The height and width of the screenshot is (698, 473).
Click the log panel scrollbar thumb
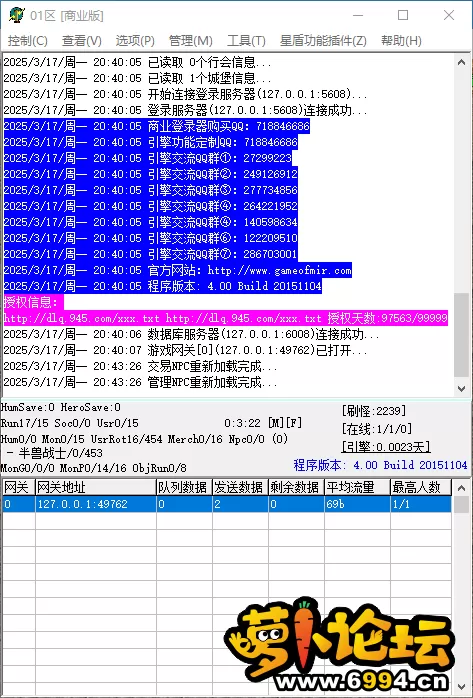point(461,335)
